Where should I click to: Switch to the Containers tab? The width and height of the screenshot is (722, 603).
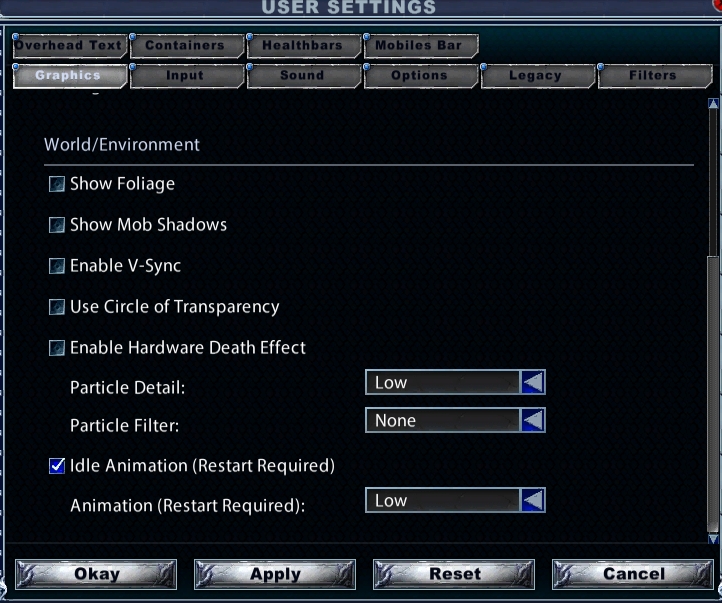point(187,46)
